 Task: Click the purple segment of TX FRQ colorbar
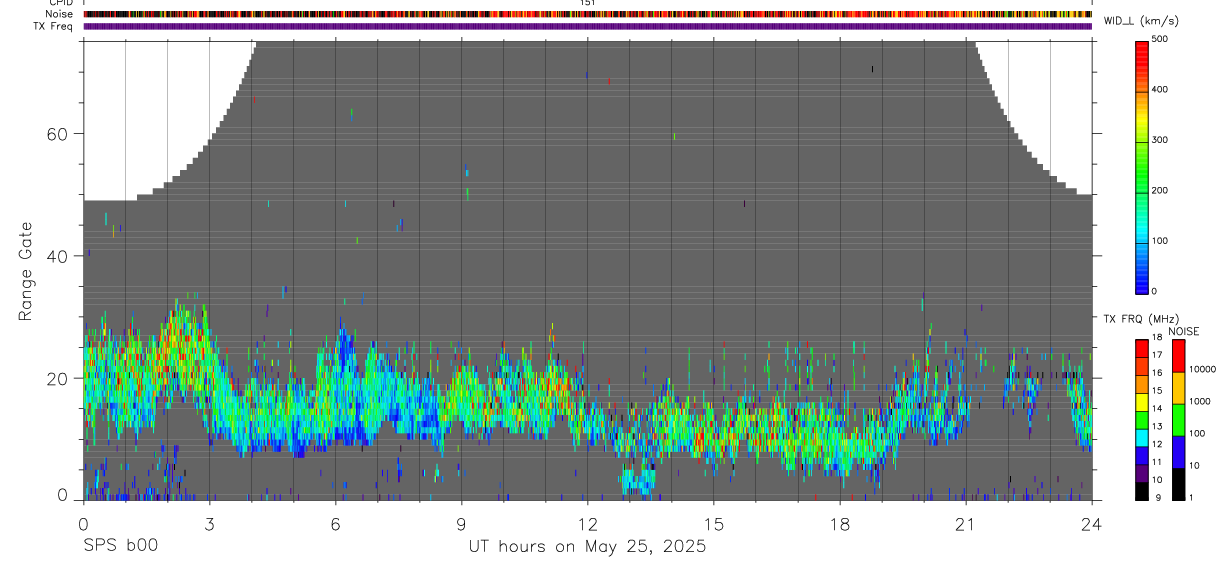pos(1141,471)
